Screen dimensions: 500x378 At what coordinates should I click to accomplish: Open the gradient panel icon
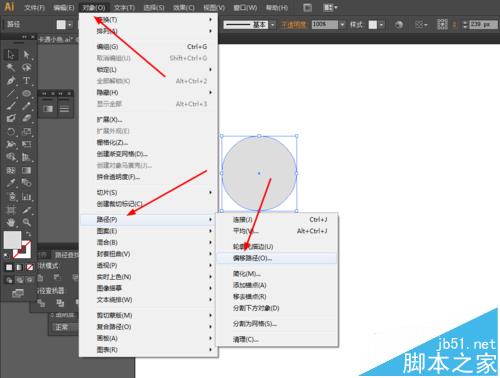click(x=48, y=109)
